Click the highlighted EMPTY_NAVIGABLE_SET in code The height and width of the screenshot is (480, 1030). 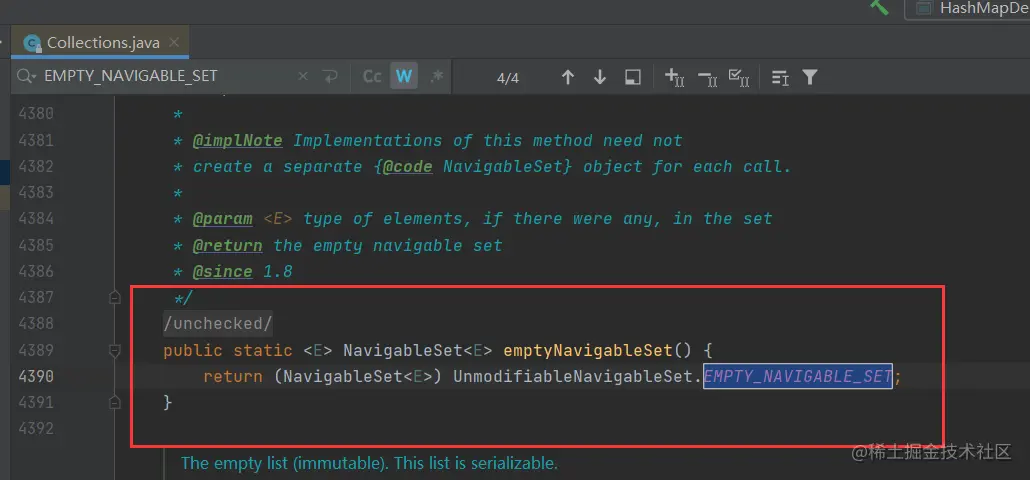tap(797, 376)
